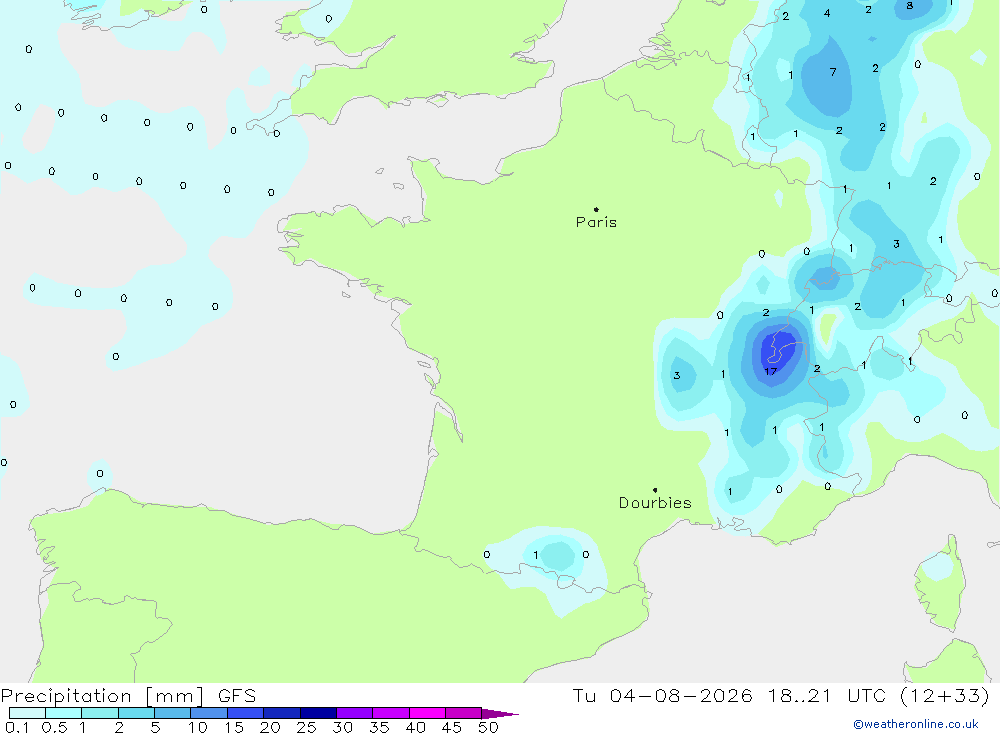Image resolution: width=1000 pixels, height=733 pixels.
Task: Select the 40 mm legend color swatch
Action: (x=427, y=713)
